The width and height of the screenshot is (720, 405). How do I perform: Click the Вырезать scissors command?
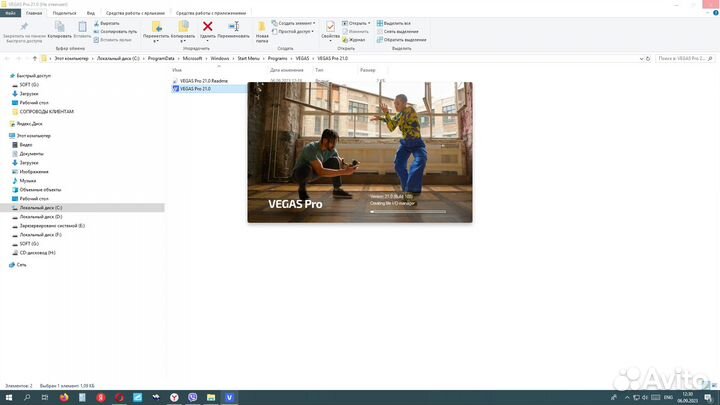107,23
